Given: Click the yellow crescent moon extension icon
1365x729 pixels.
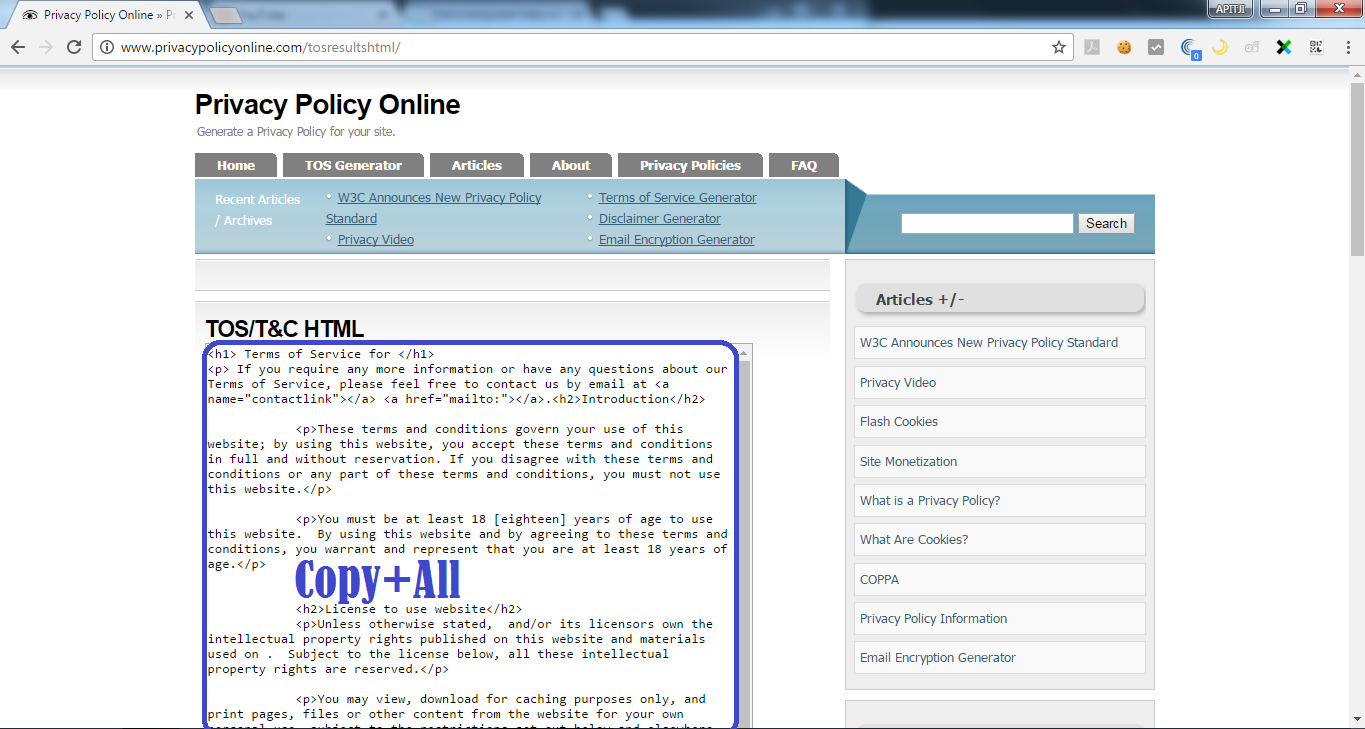Looking at the screenshot, I should [x=1220, y=47].
